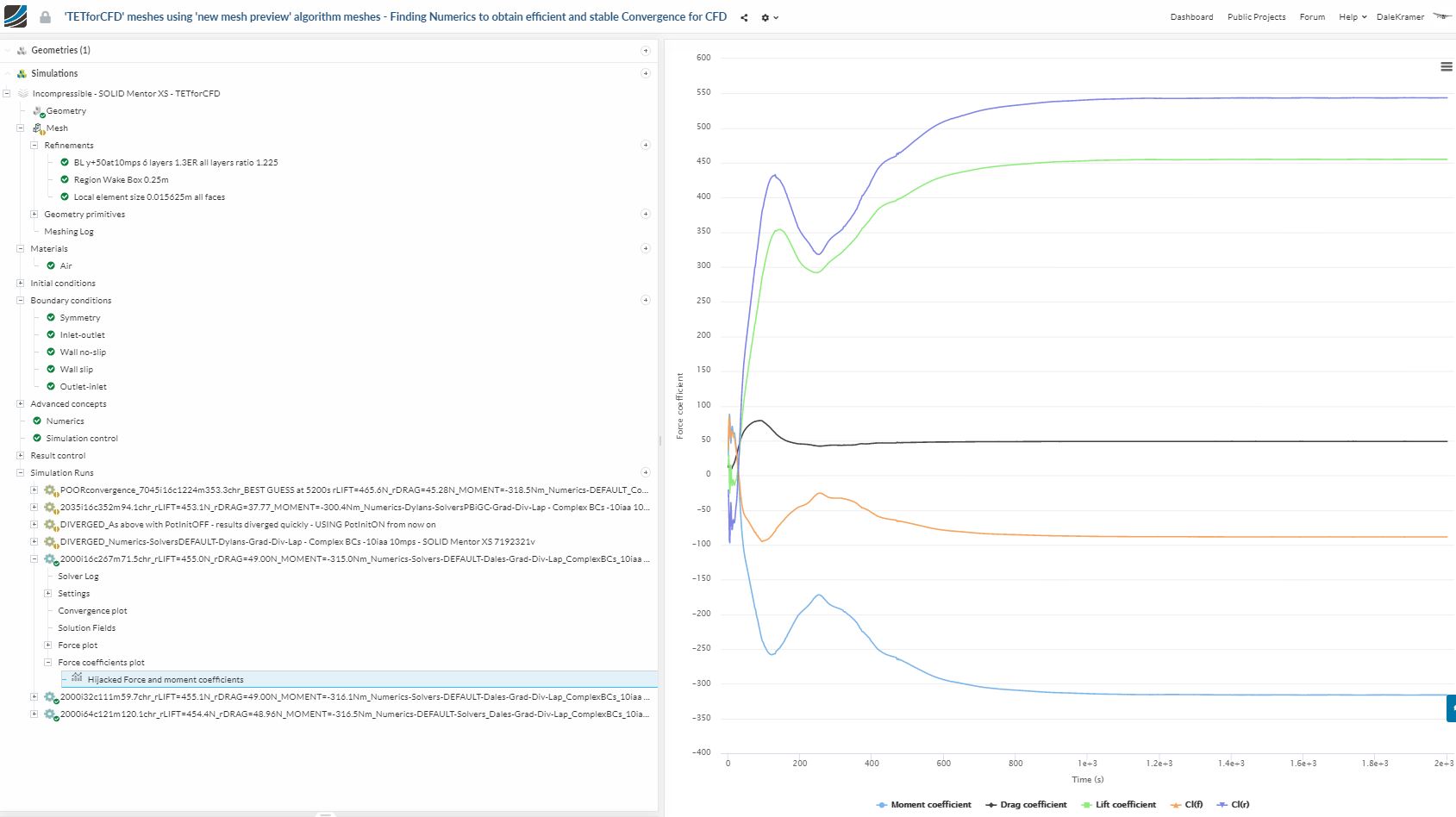This screenshot has width=1456, height=817.
Task: Go to Public Projects
Action: pyautogui.click(x=1256, y=17)
